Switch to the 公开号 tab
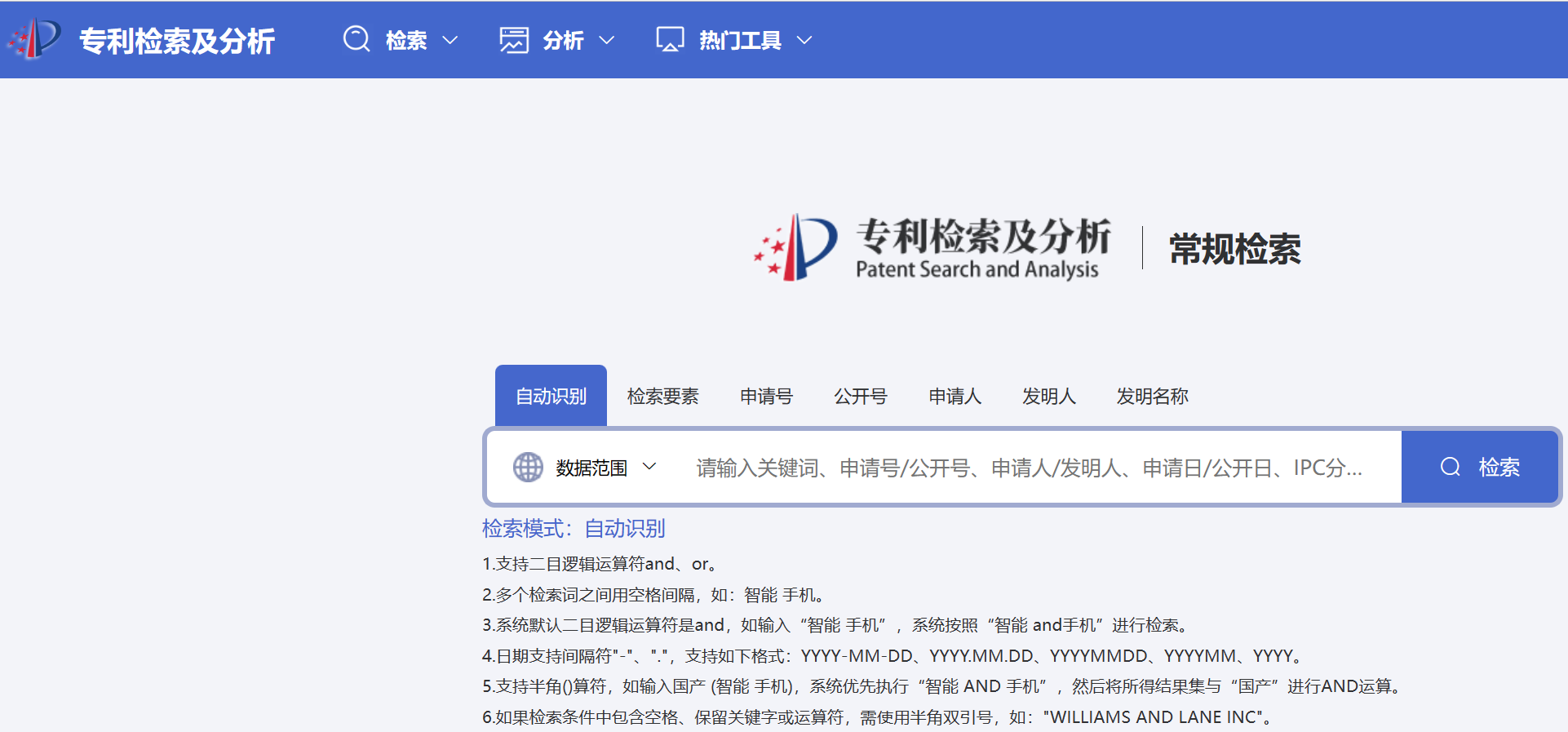This screenshot has width=1568, height=732. tap(860, 397)
